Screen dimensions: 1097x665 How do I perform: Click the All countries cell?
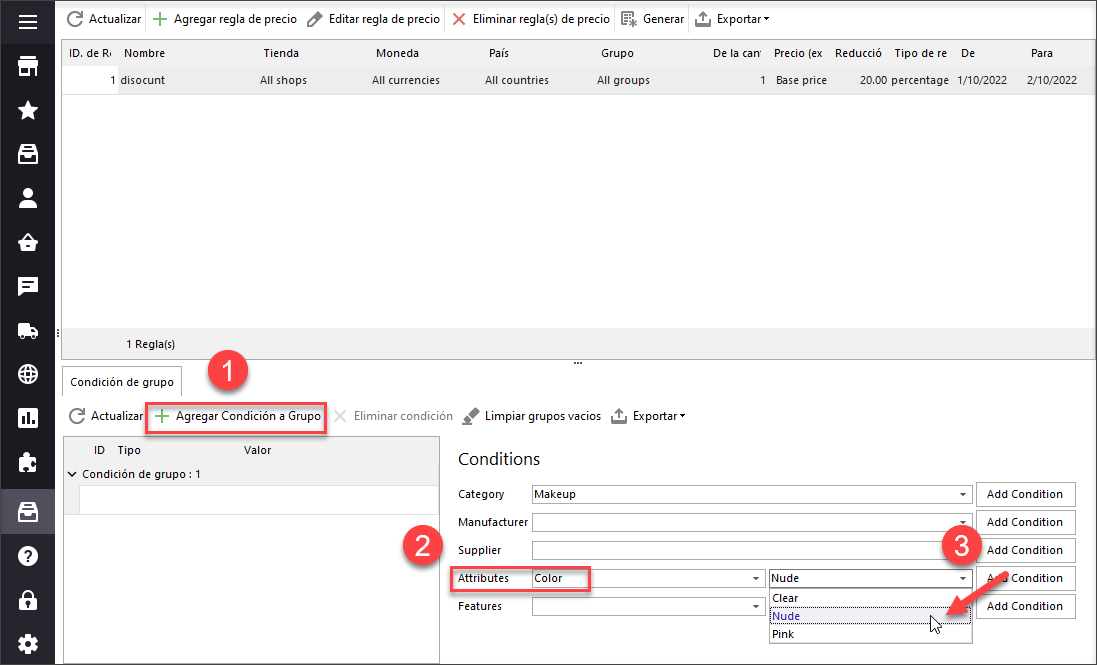tap(517, 80)
